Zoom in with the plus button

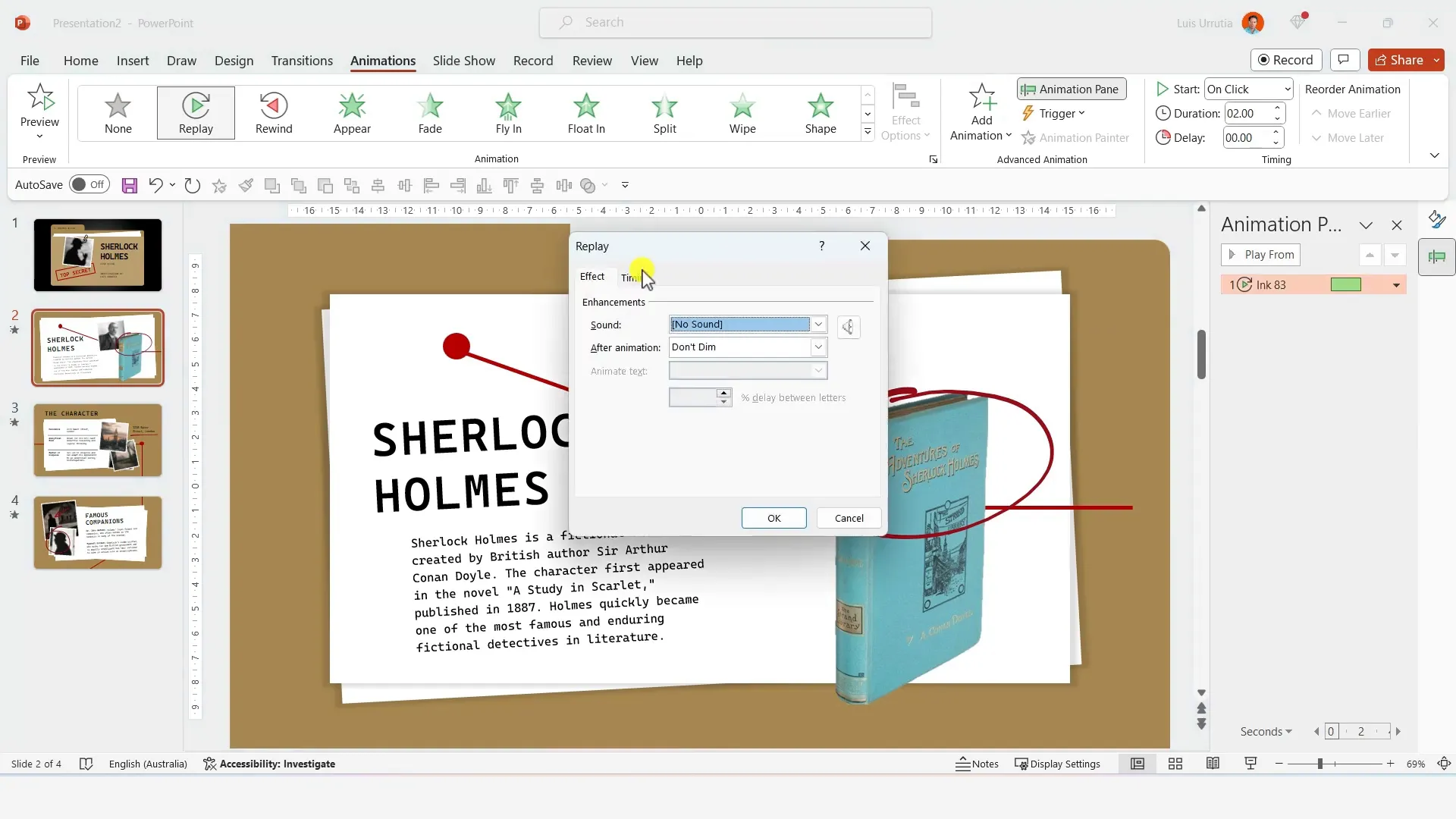pos(1390,764)
